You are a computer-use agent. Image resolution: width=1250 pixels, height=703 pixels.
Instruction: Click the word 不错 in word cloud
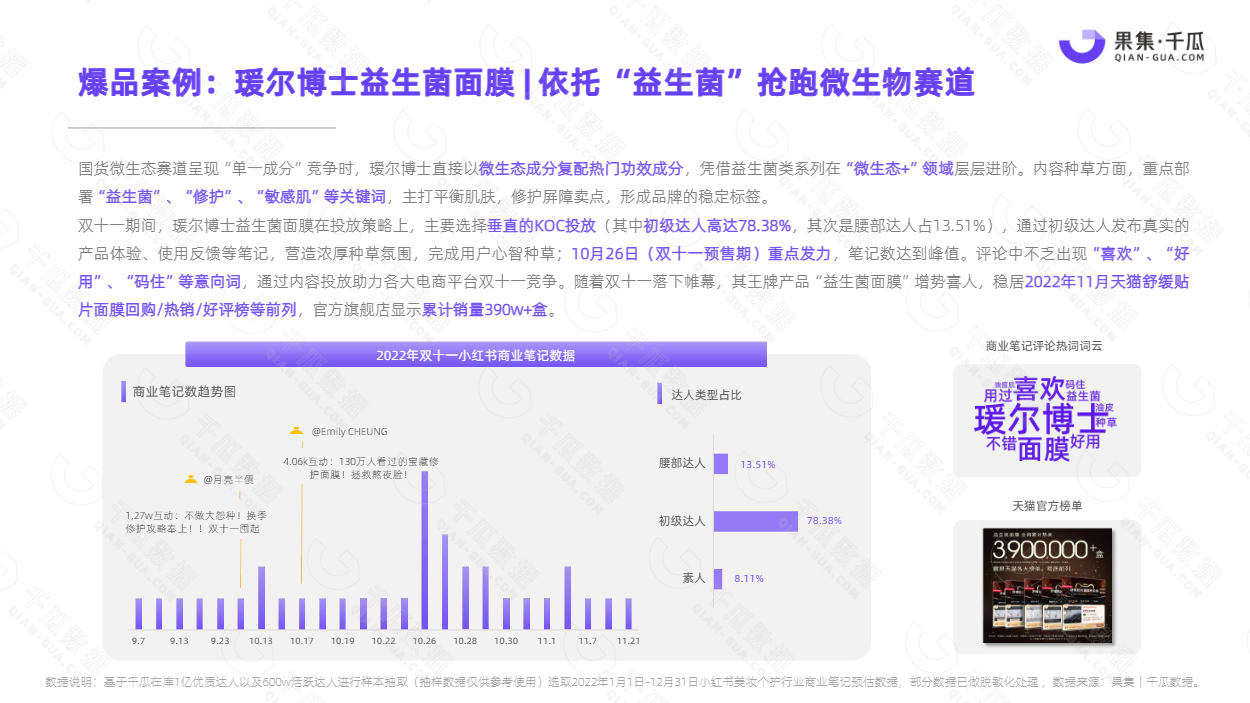point(1000,443)
